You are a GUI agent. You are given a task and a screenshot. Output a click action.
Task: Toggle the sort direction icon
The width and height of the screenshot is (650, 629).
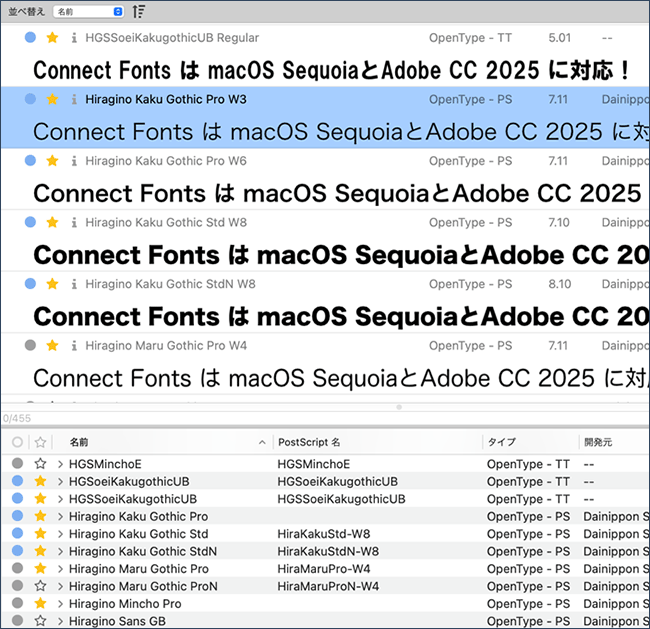pos(138,12)
